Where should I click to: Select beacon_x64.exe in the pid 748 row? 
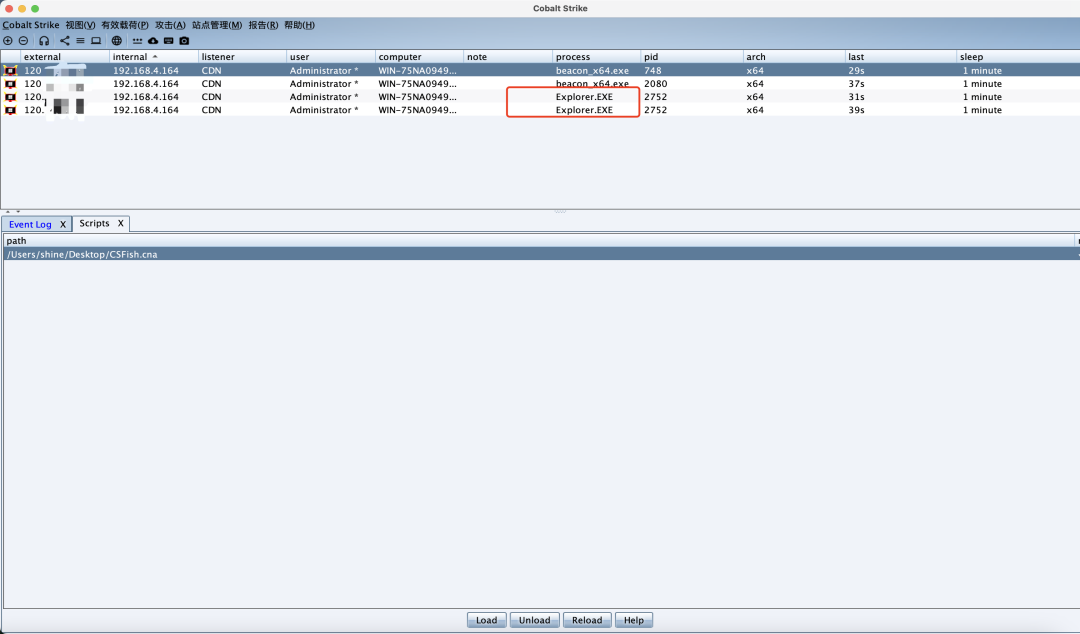(x=592, y=70)
